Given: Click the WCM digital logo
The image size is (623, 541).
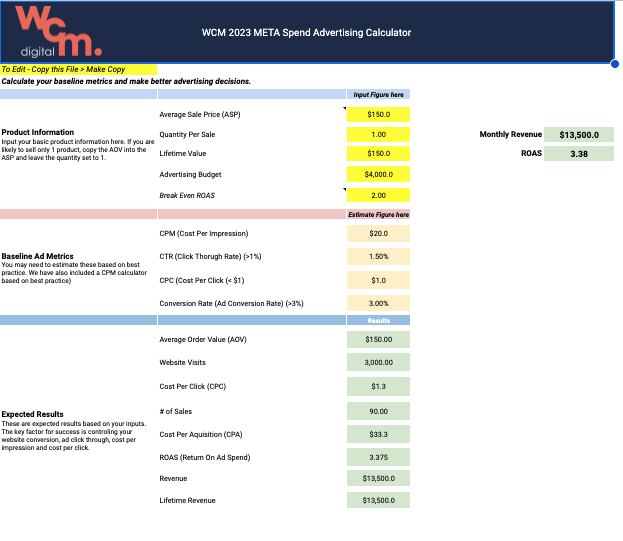Looking at the screenshot, I should (x=57, y=32).
